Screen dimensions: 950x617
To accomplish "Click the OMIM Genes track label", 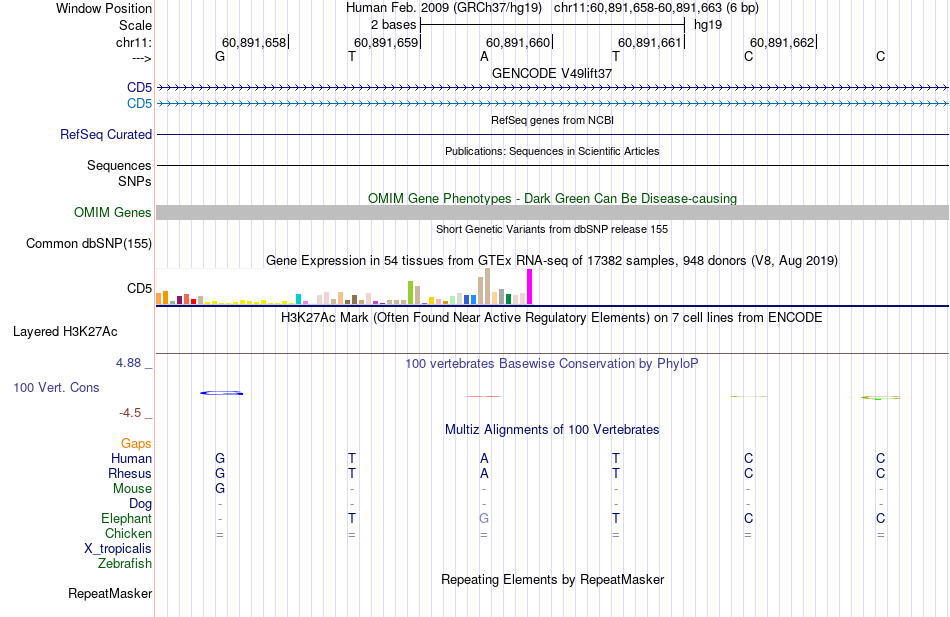I will point(113,212).
